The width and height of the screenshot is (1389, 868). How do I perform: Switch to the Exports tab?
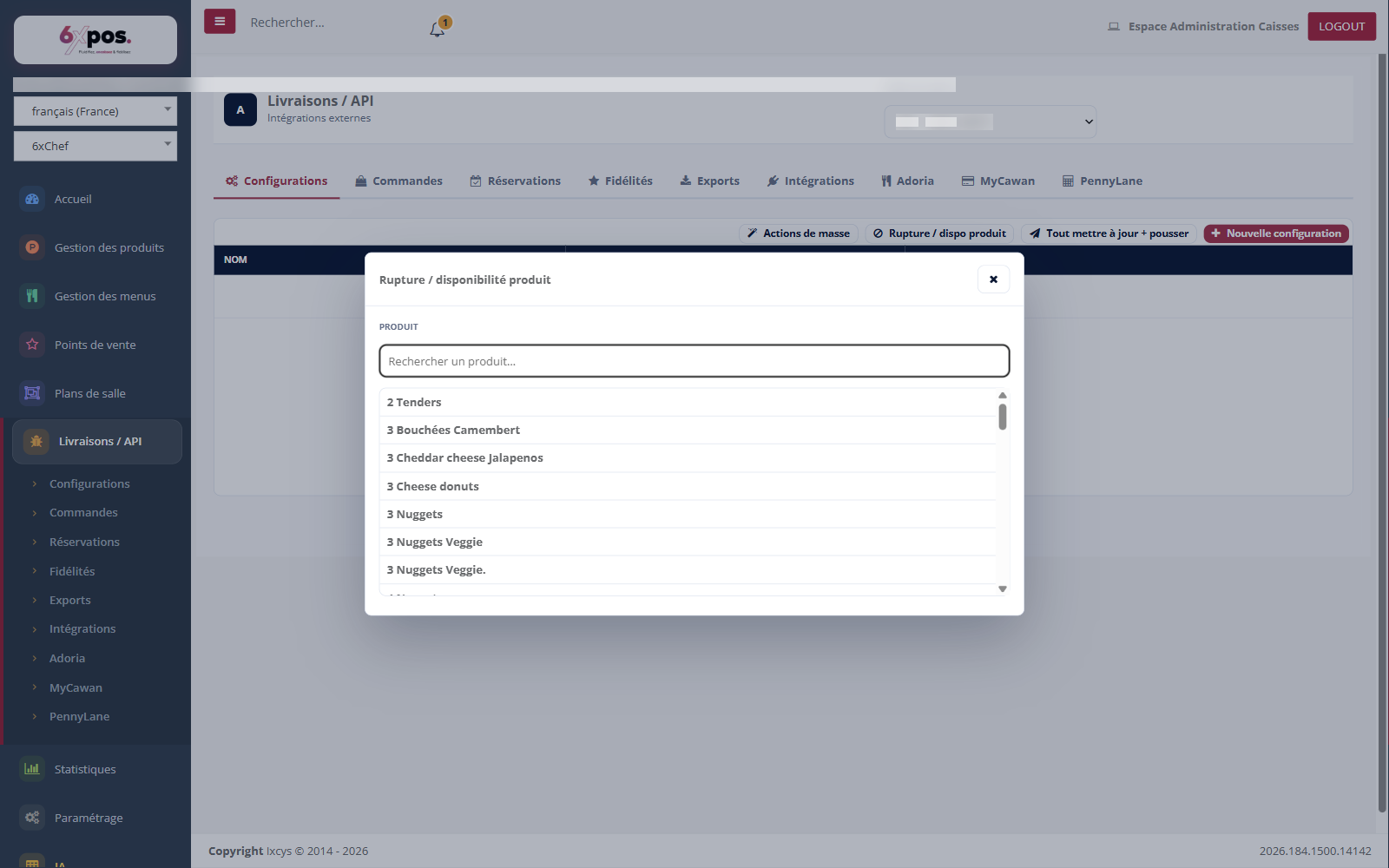tap(709, 181)
